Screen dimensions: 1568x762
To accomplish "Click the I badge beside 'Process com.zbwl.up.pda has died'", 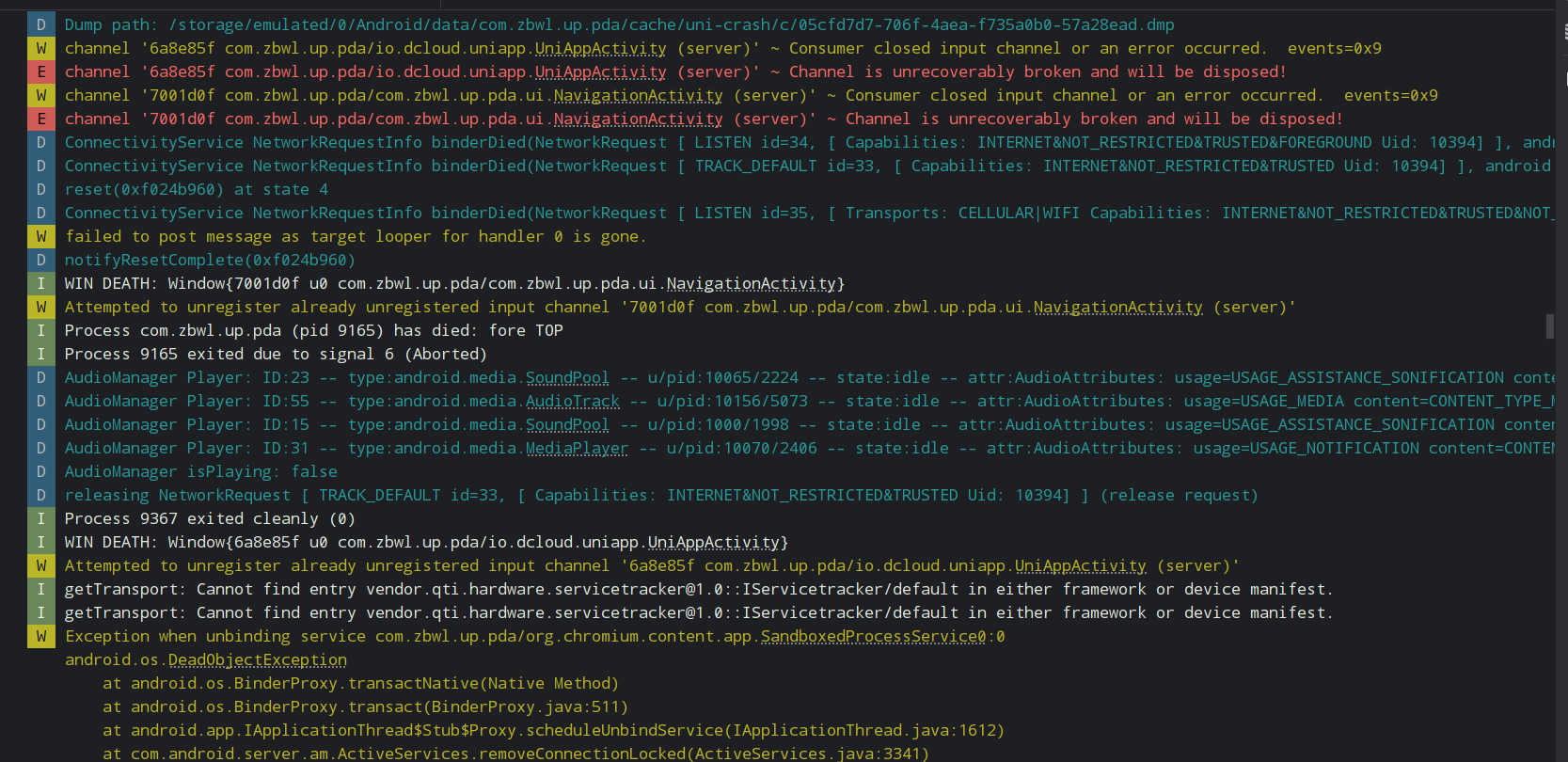I will pyautogui.click(x=41, y=330).
